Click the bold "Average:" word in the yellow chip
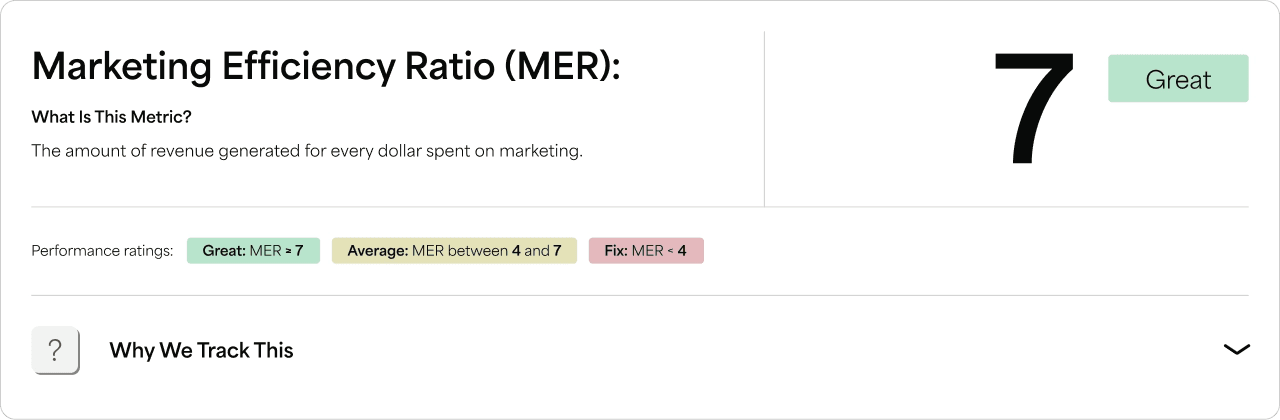 [377, 251]
